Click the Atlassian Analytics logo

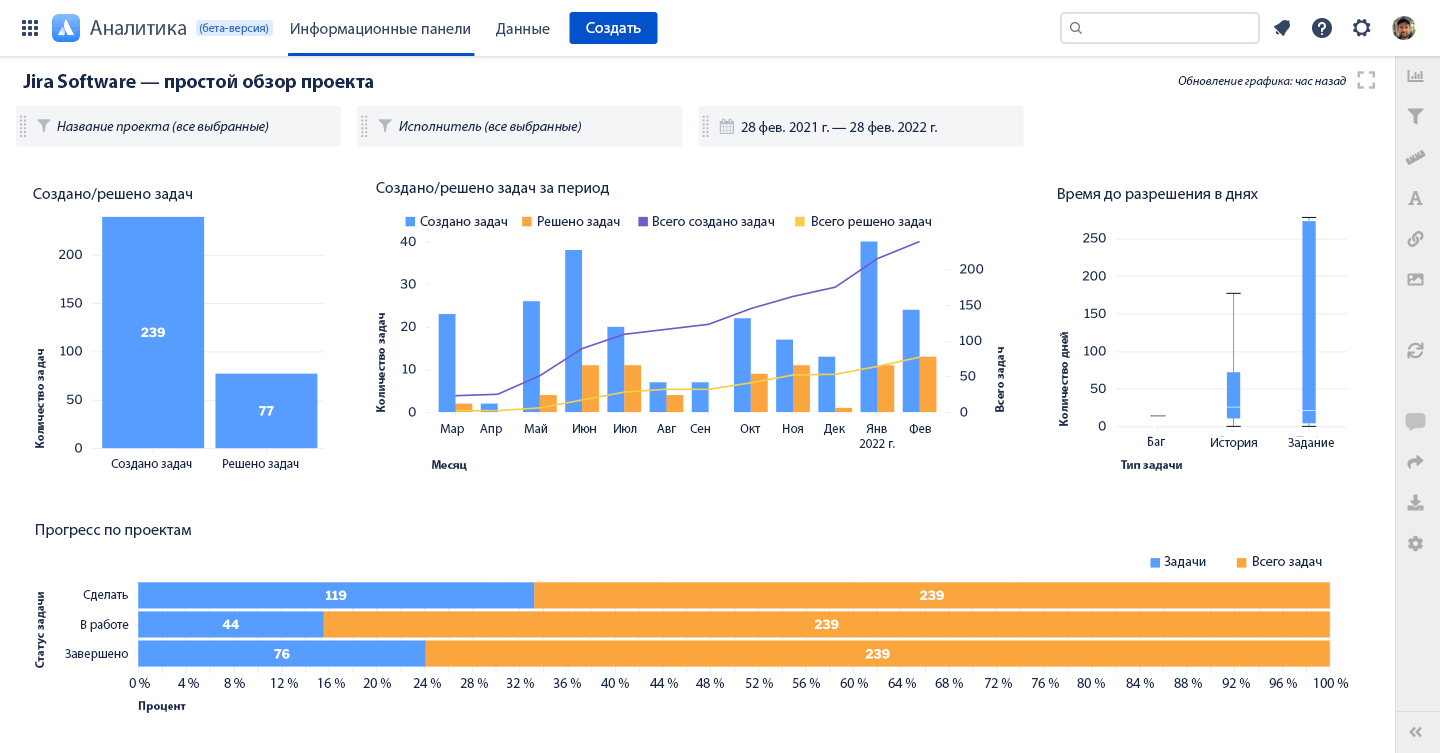tap(66, 28)
